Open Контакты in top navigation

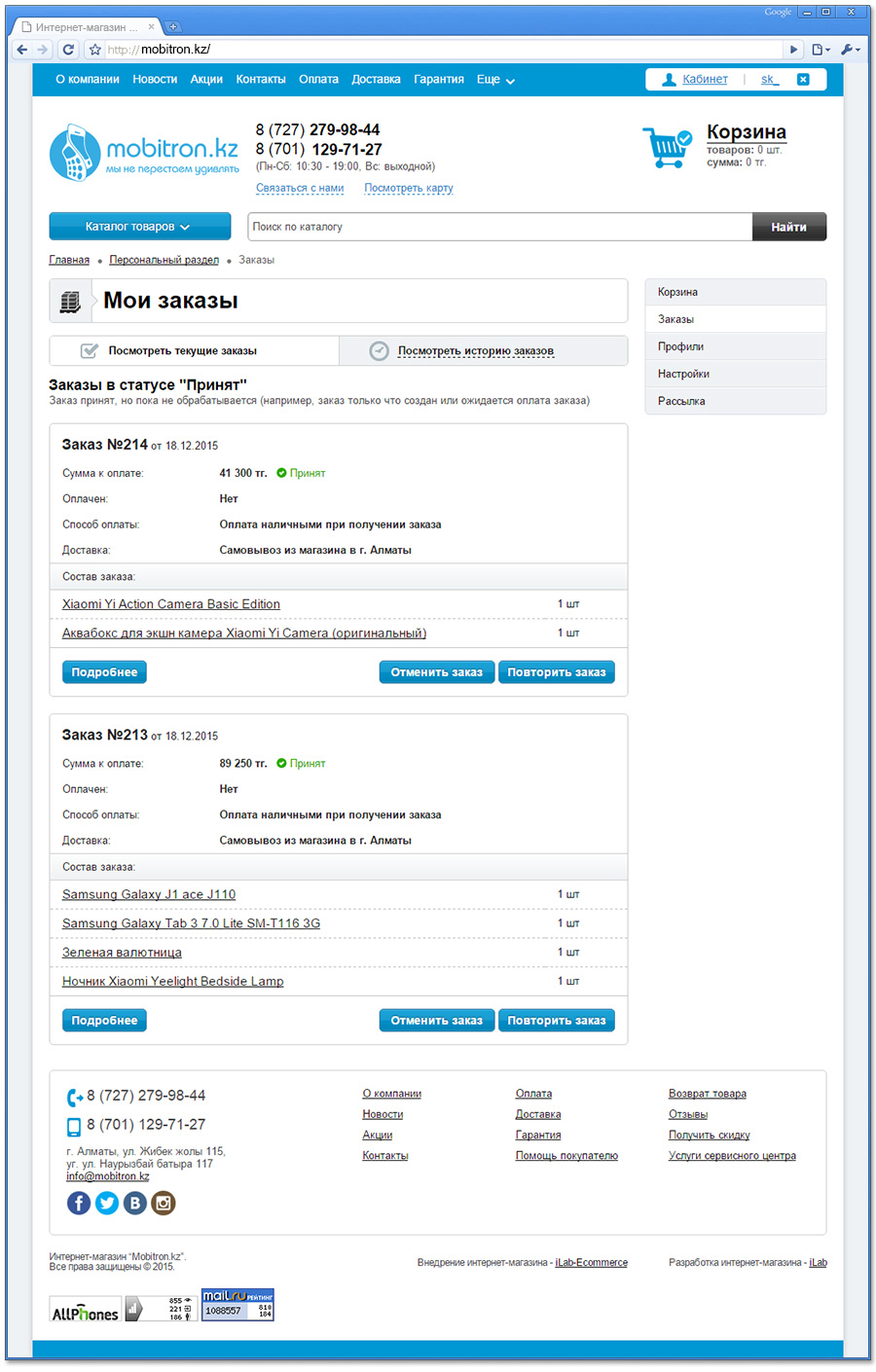(261, 80)
